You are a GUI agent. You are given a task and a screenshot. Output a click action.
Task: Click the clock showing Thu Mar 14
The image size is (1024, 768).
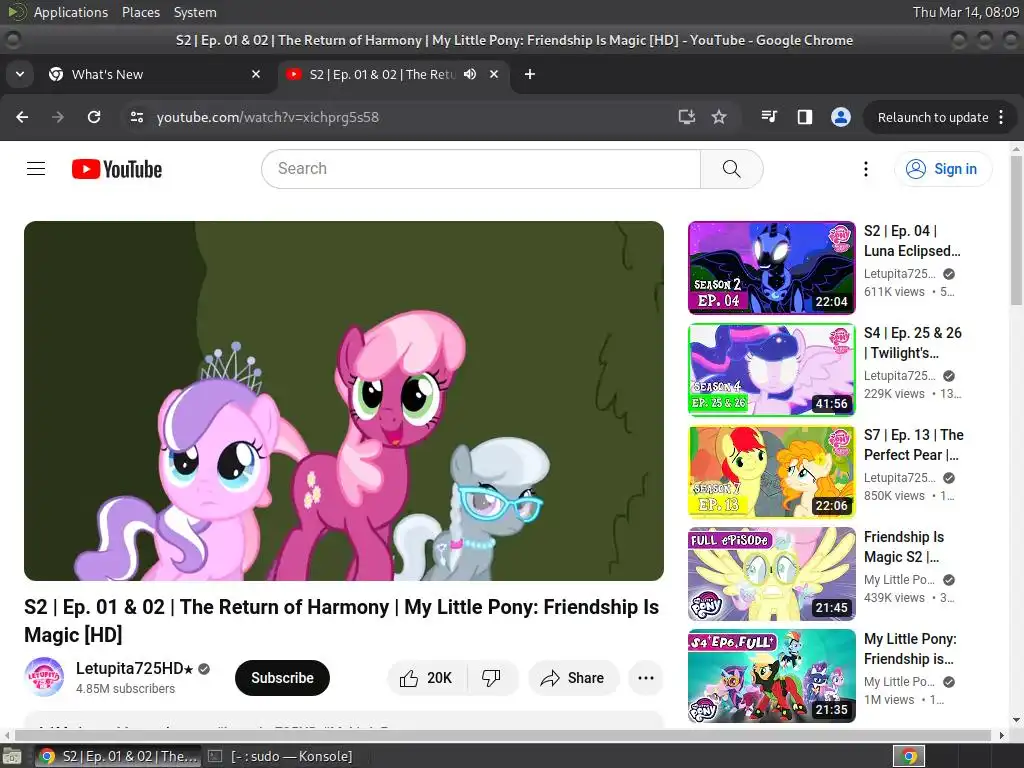click(x=965, y=12)
